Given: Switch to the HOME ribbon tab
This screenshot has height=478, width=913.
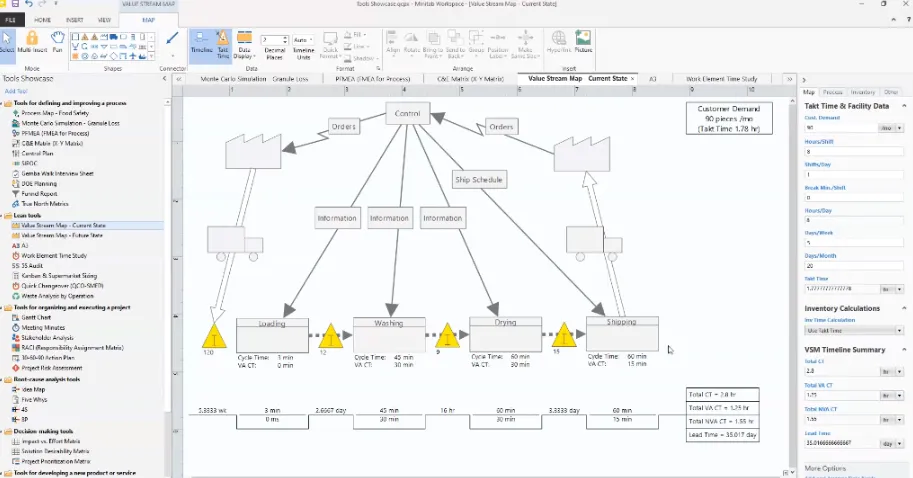Looking at the screenshot, I should point(43,20).
